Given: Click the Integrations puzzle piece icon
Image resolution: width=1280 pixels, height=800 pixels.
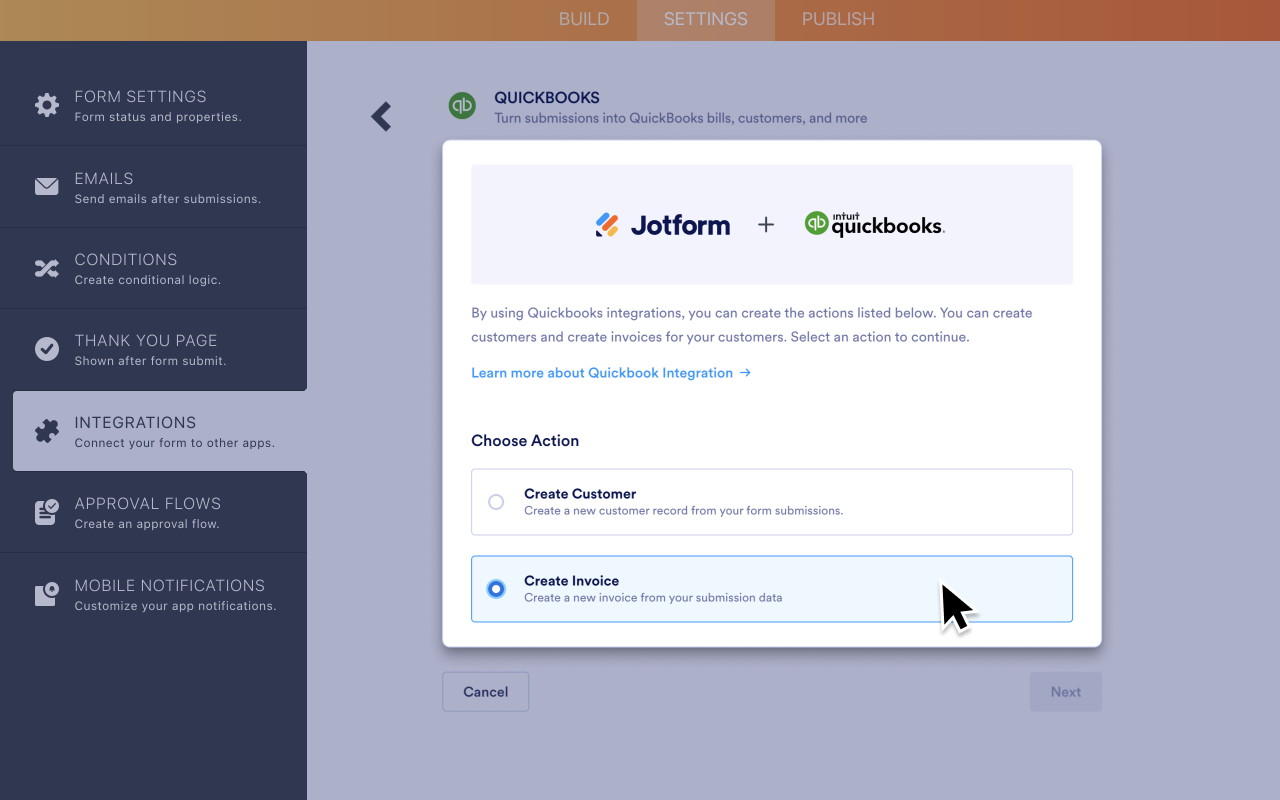Looking at the screenshot, I should [46, 430].
